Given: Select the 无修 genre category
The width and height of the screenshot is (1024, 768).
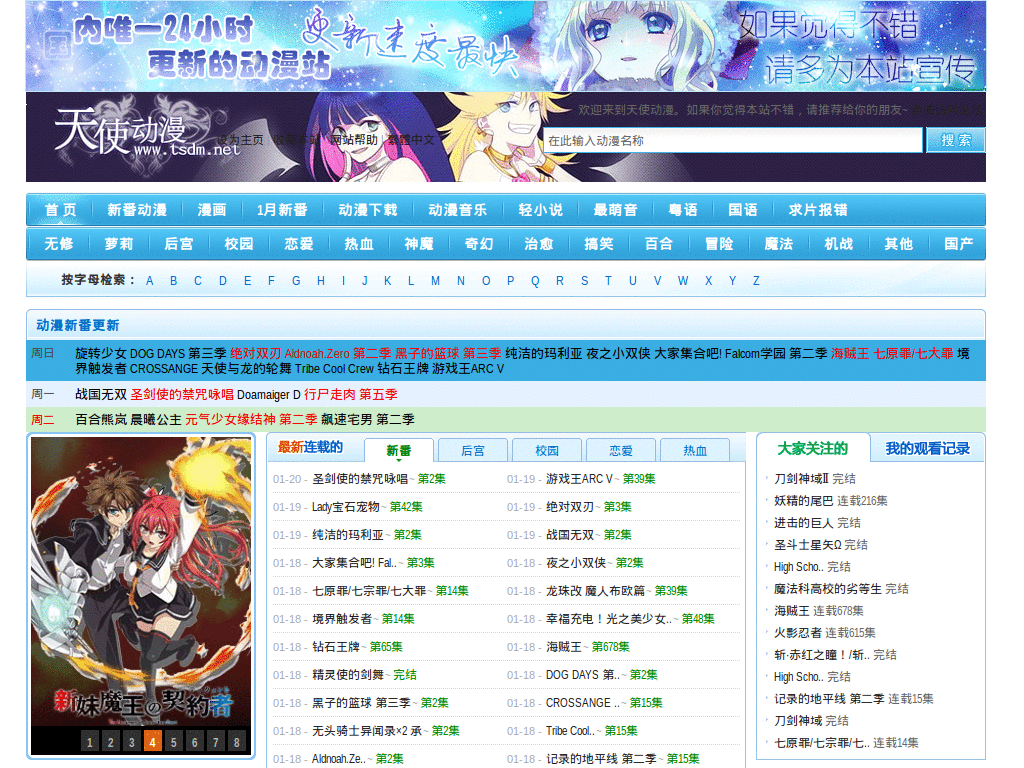Looking at the screenshot, I should pos(59,244).
